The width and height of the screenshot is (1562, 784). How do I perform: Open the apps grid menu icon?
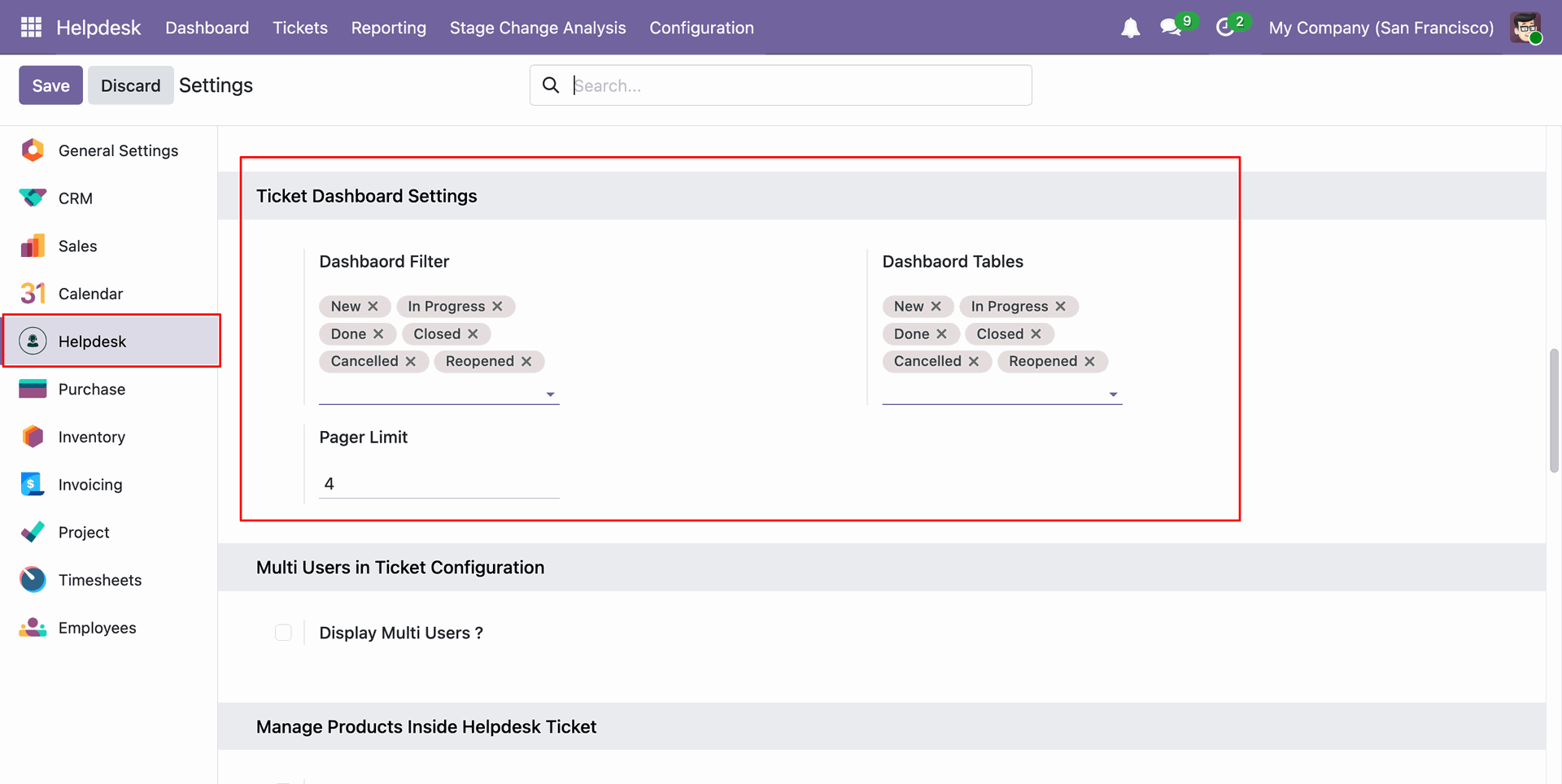[31, 28]
